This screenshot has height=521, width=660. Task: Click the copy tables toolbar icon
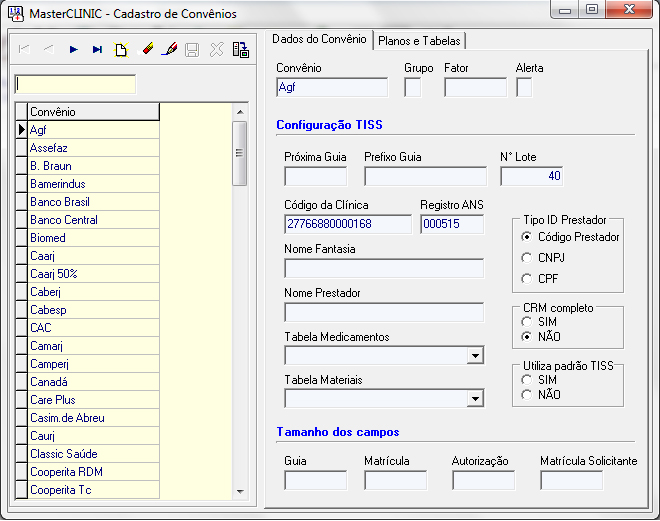pyautogui.click(x=241, y=50)
